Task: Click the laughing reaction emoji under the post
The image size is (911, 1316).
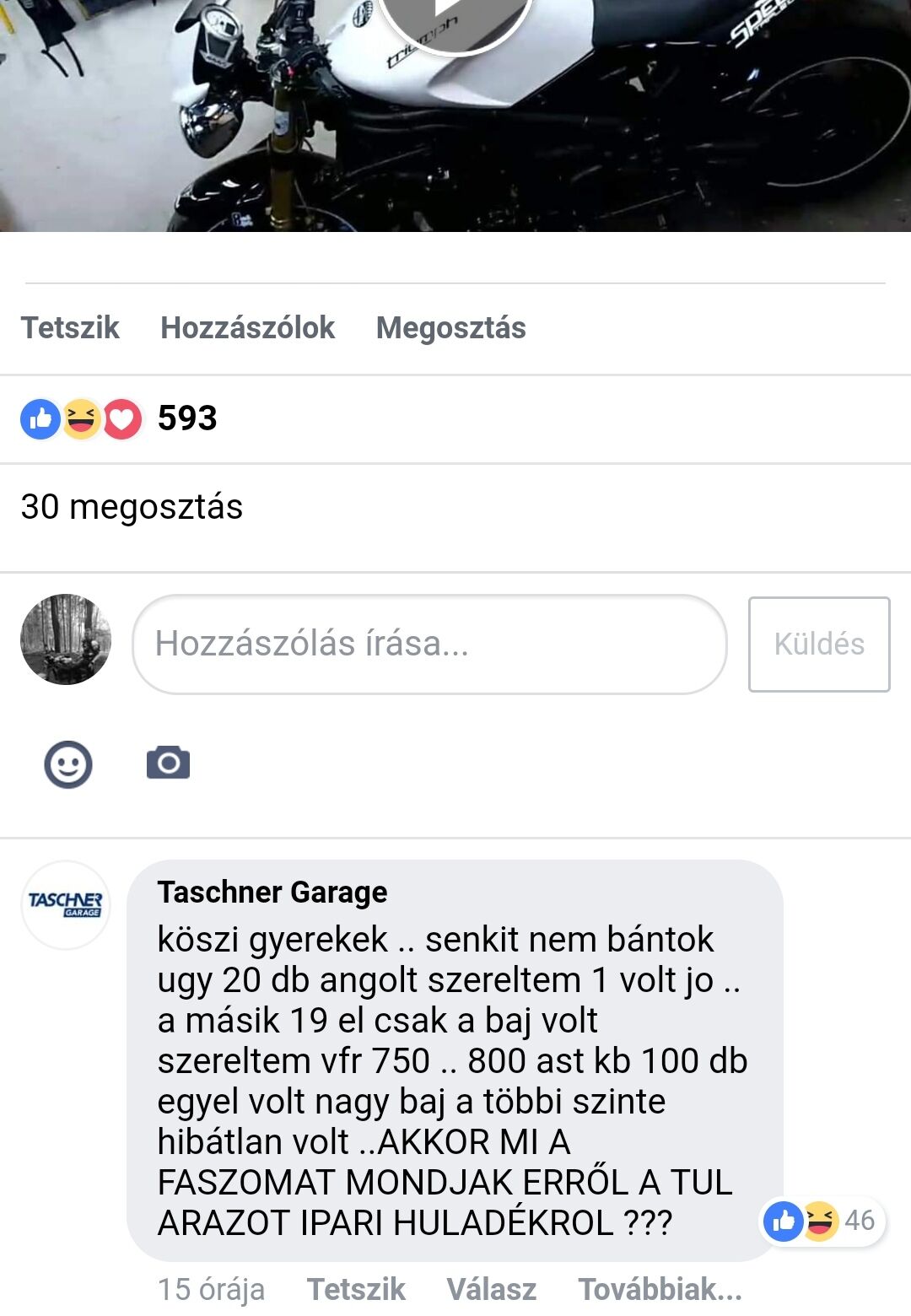Action: 81,418
